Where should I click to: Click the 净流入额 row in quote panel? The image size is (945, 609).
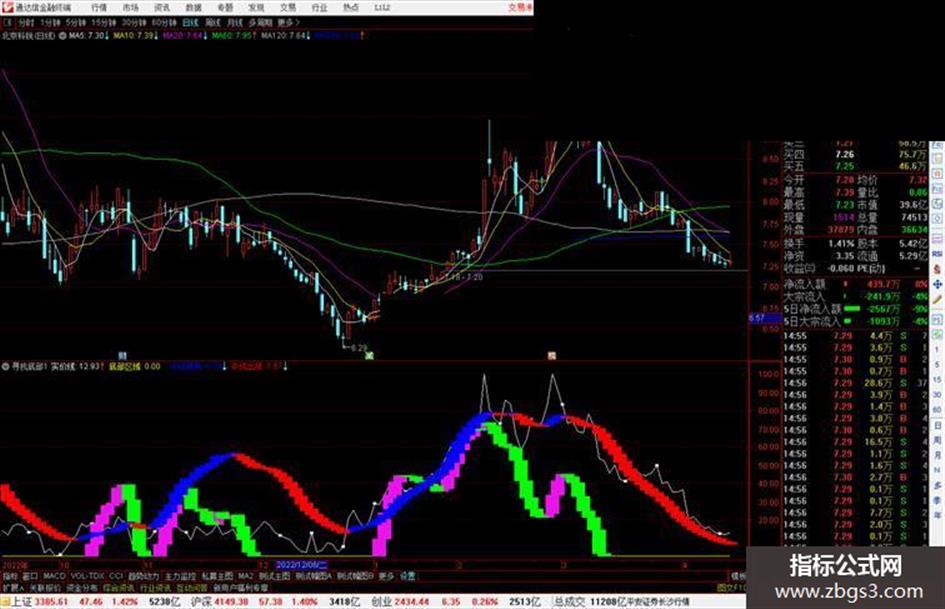[x=856, y=284]
